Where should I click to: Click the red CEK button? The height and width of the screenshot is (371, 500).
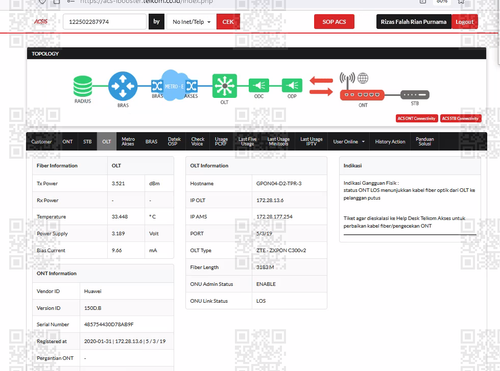pyautogui.click(x=228, y=22)
